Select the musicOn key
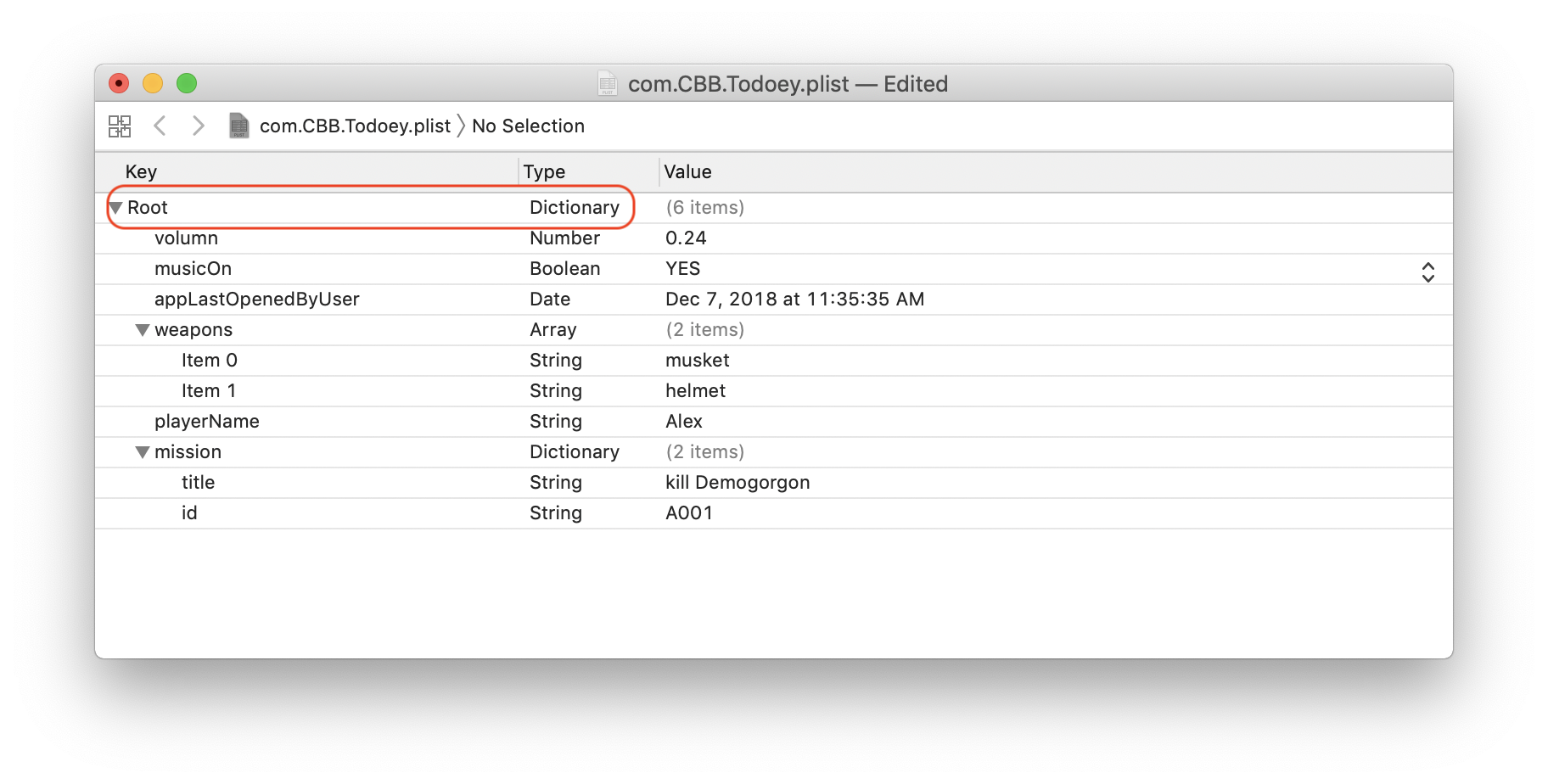Screen dimensions: 1548x784 [x=193, y=268]
